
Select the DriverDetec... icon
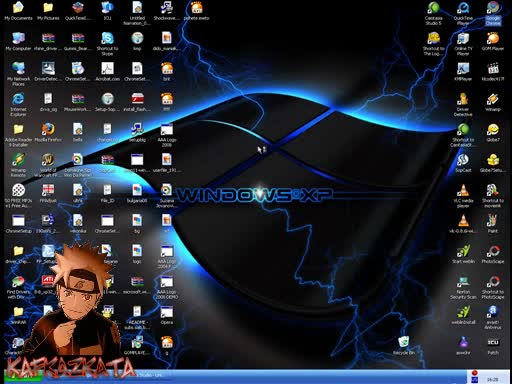coord(48,72)
